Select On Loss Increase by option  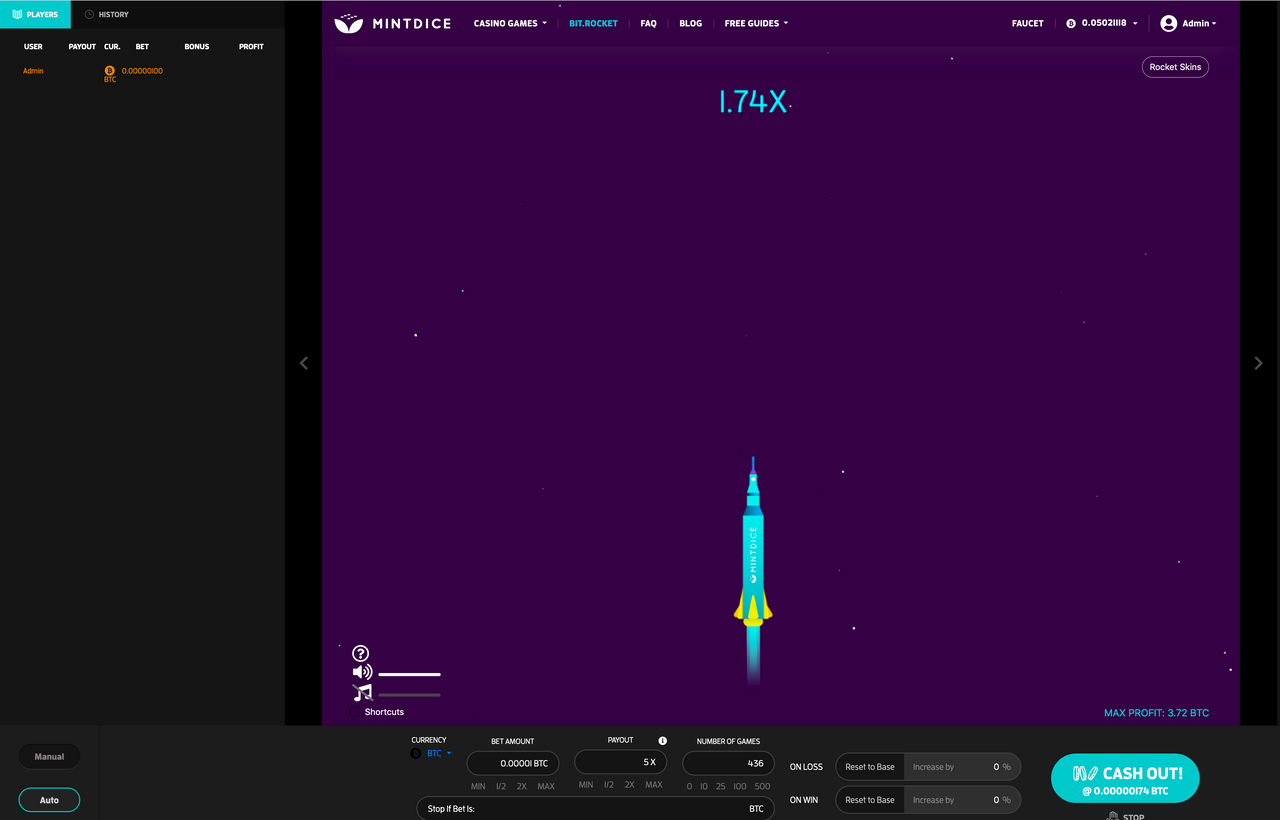point(933,767)
